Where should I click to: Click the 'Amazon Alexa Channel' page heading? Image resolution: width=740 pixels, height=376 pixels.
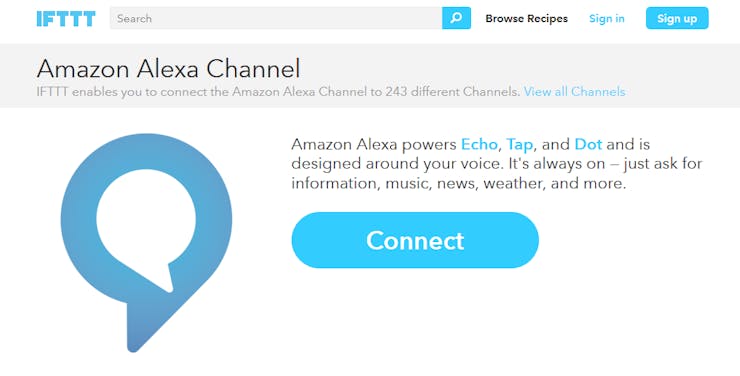[x=168, y=69]
